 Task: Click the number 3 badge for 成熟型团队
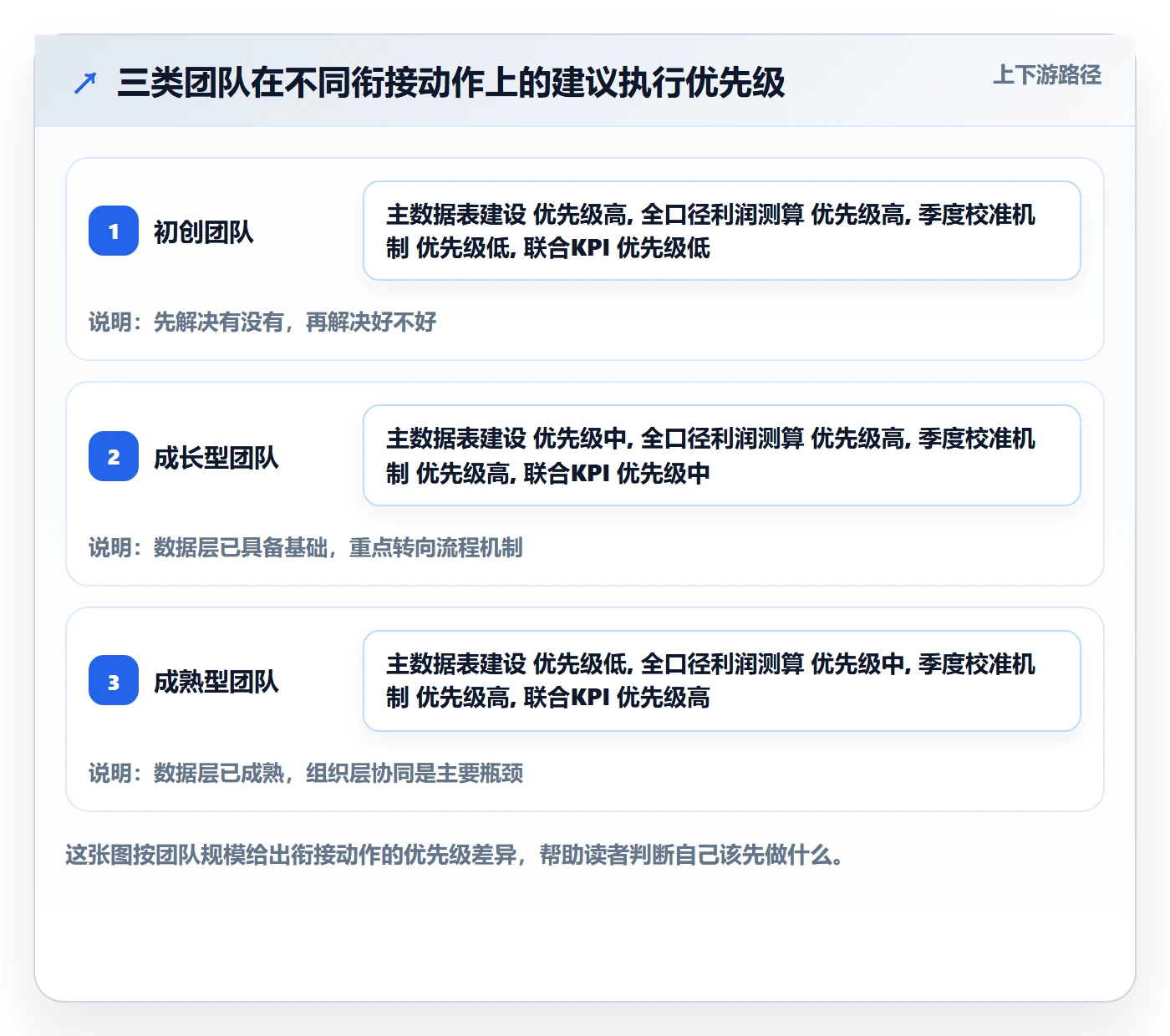pos(114,681)
